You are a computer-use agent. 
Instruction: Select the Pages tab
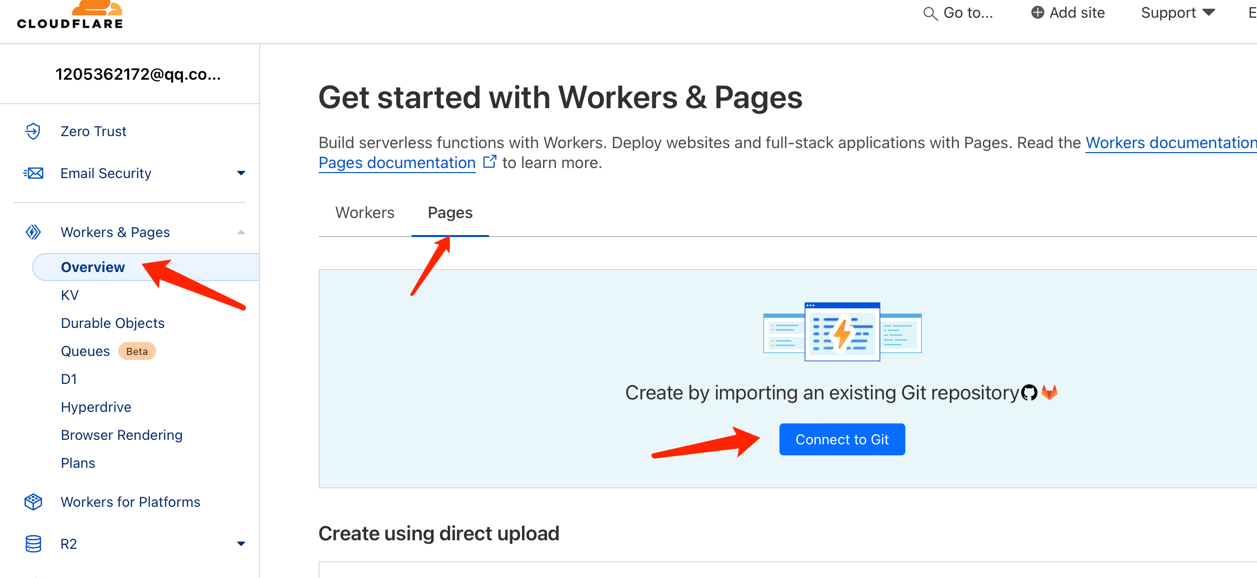point(450,213)
